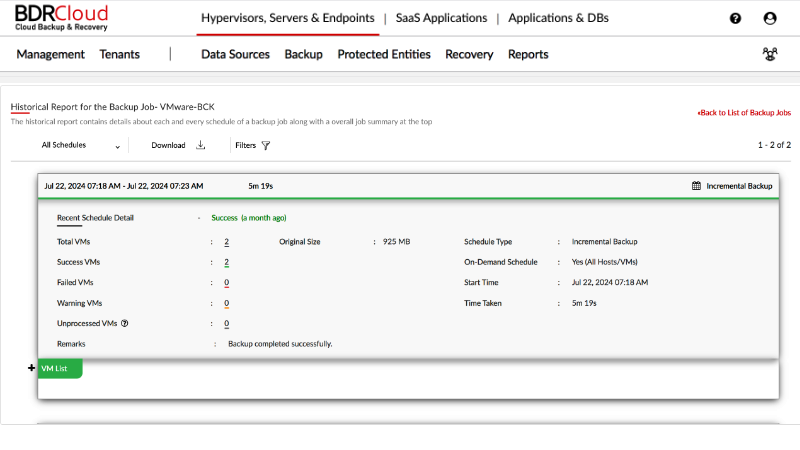Click the Time Taken value 5m 19s

pos(584,303)
